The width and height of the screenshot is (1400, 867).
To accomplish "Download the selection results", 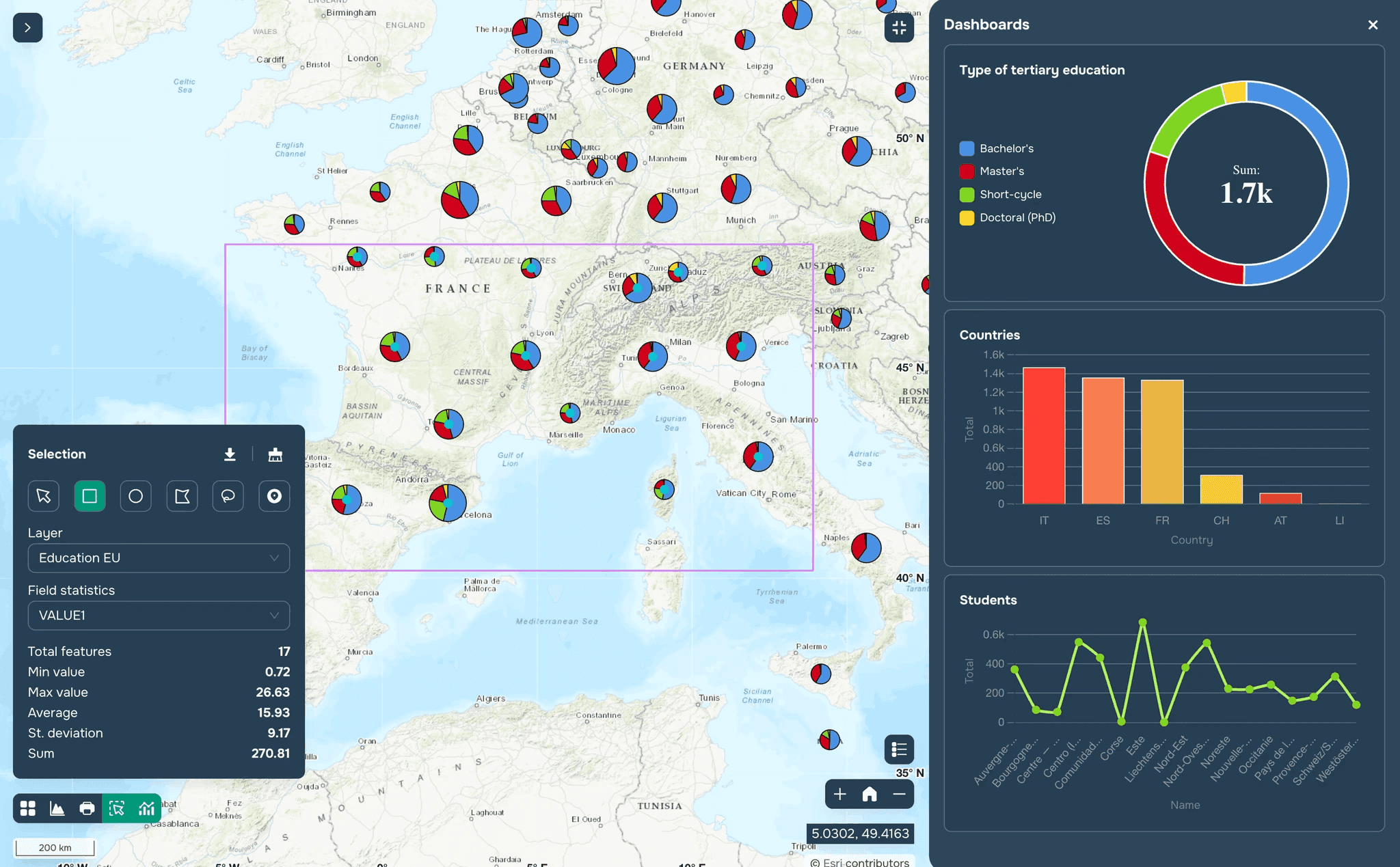I will [230, 455].
